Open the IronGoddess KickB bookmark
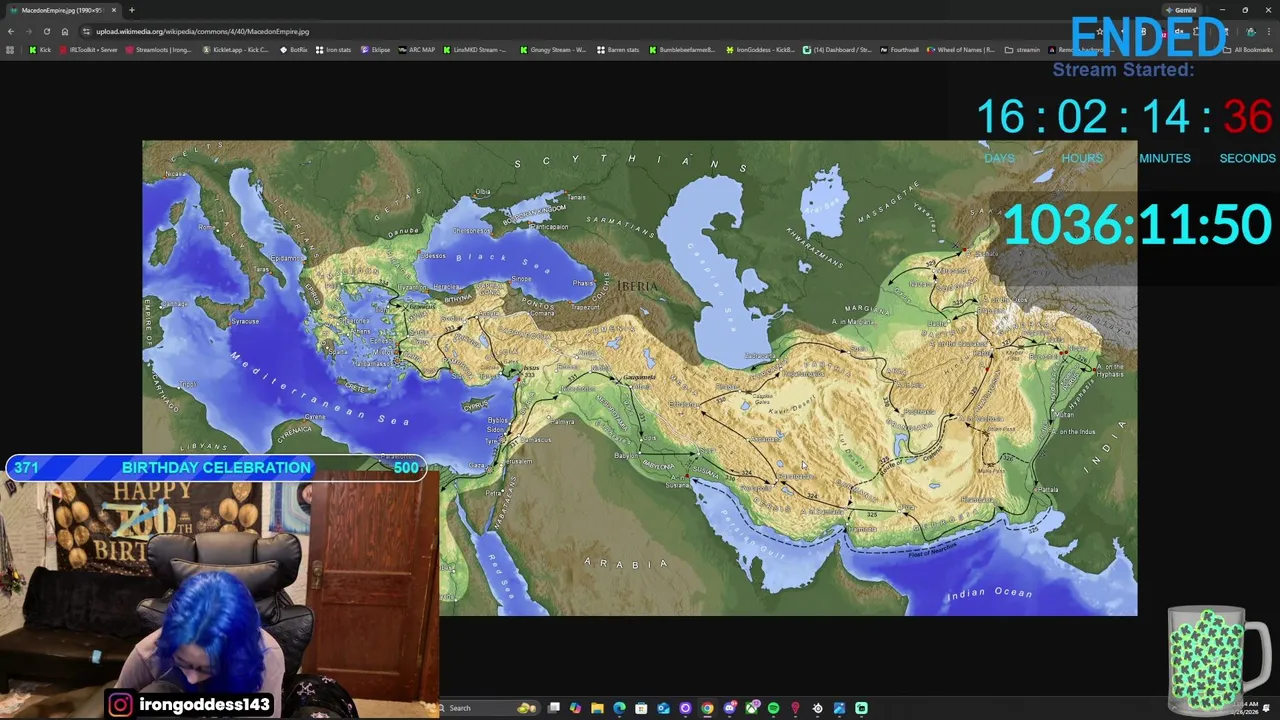The height and width of the screenshot is (720, 1280). [x=760, y=50]
